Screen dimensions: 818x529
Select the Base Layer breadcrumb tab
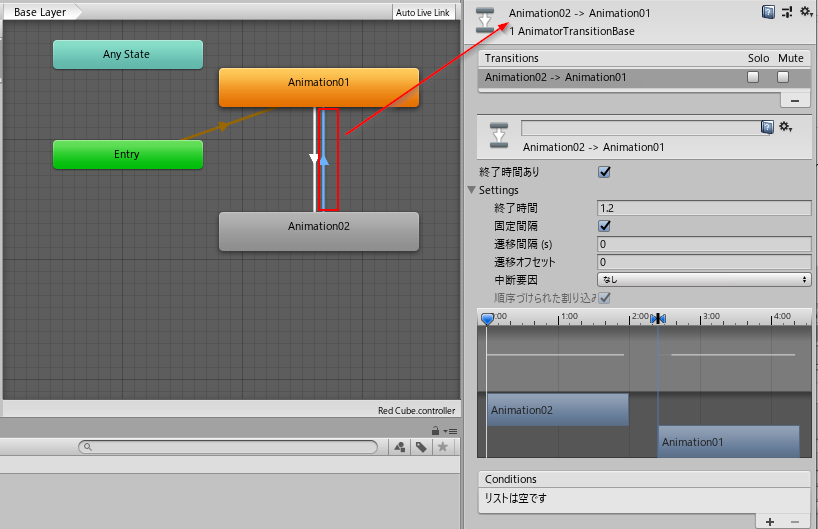[x=40, y=12]
